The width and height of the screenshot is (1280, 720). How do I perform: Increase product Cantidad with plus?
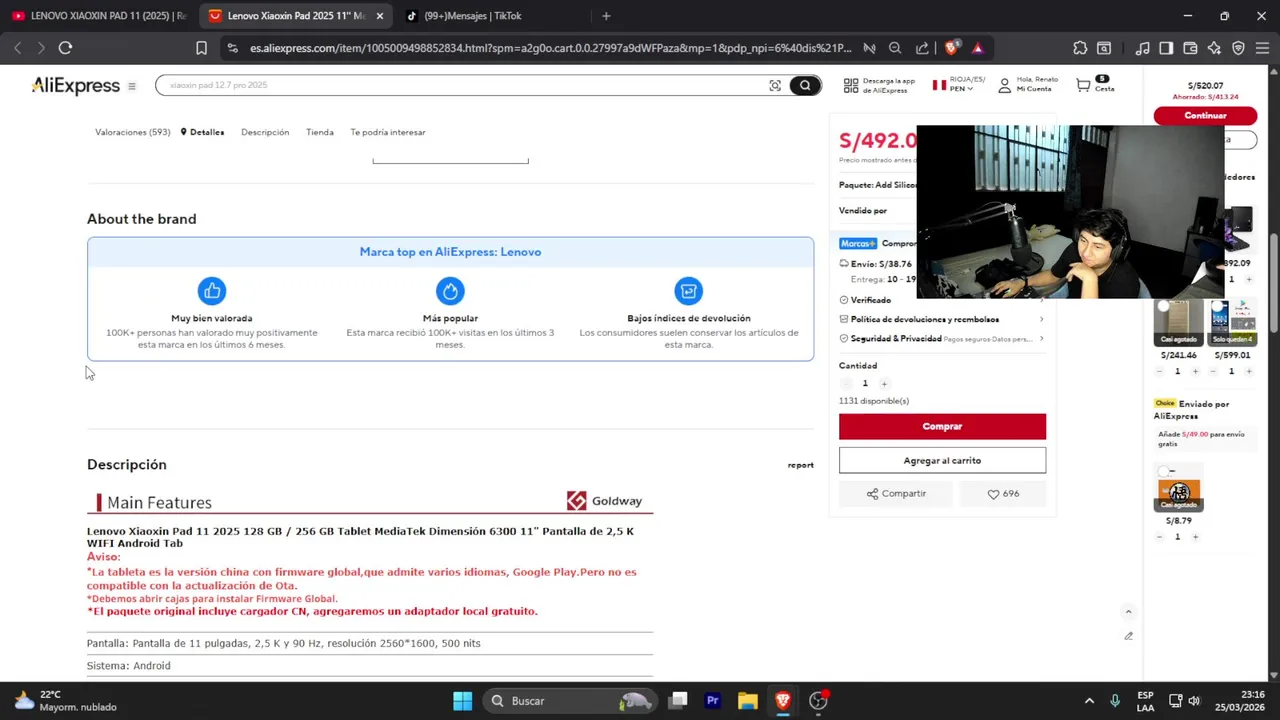point(884,384)
